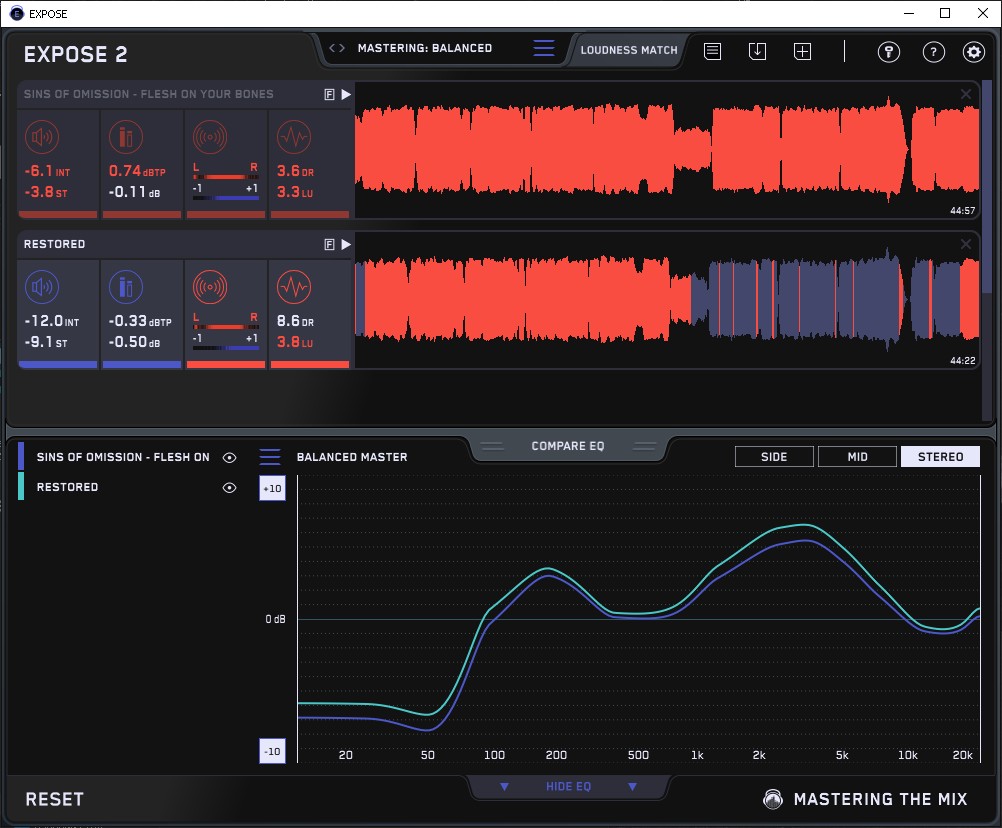The image size is (1002, 828).
Task: Play the Sins of Omission track
Action: point(346,95)
